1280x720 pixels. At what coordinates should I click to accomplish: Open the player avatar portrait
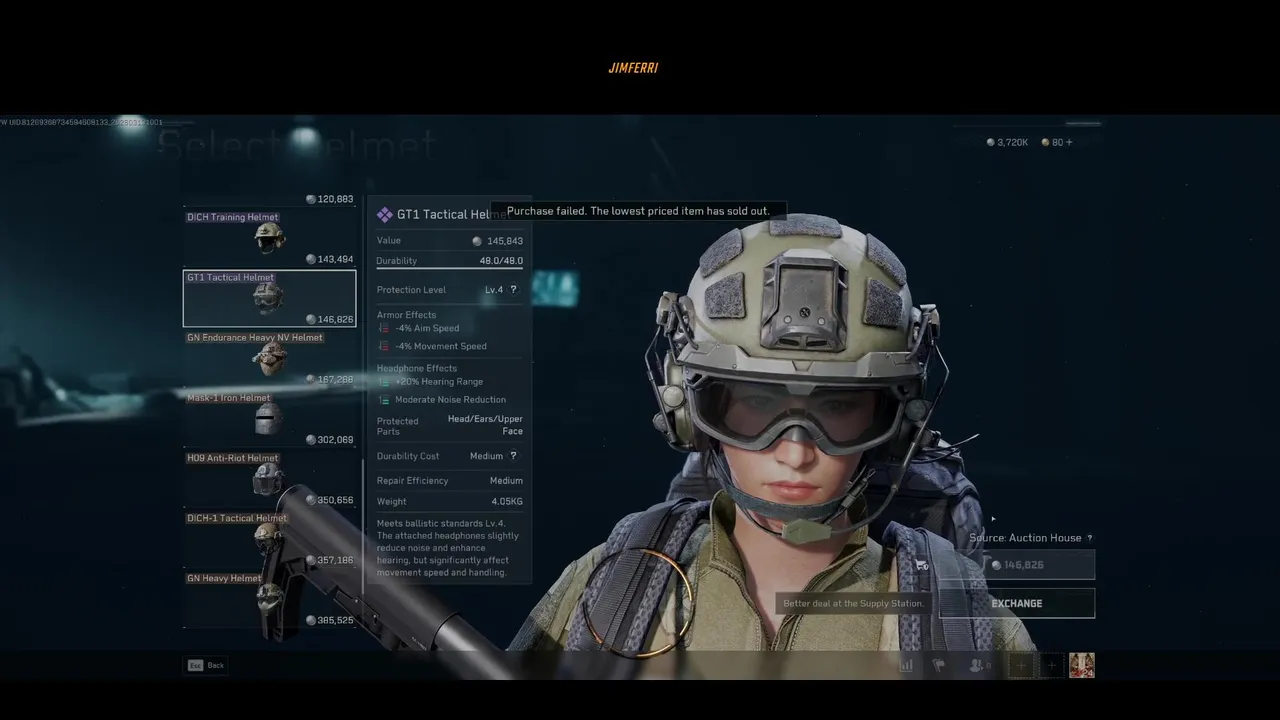pos(1082,665)
